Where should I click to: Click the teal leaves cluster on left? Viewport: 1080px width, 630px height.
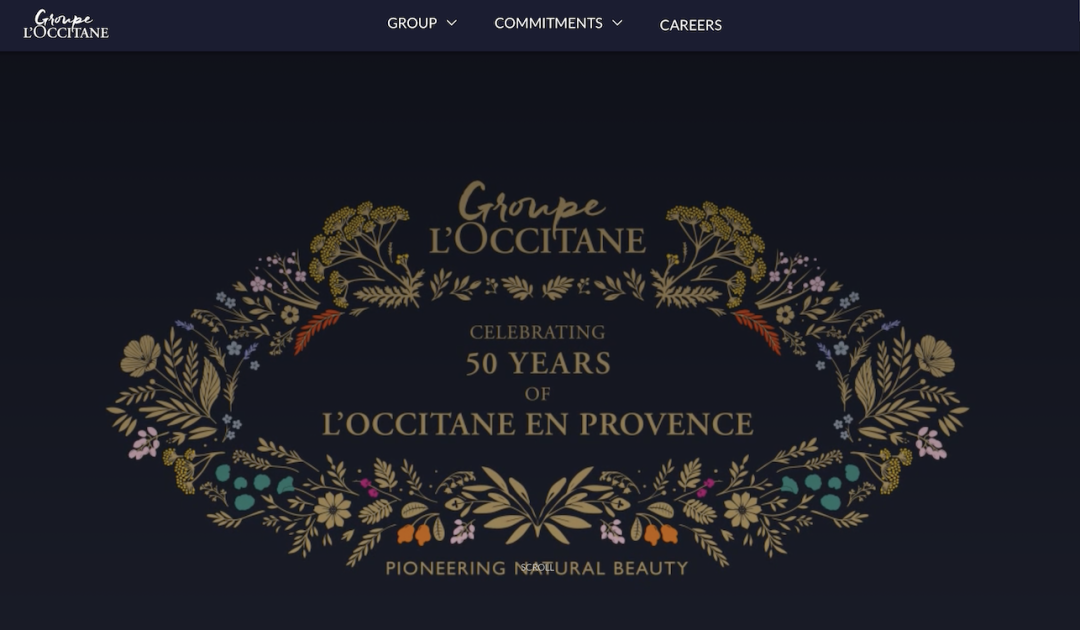click(x=253, y=486)
